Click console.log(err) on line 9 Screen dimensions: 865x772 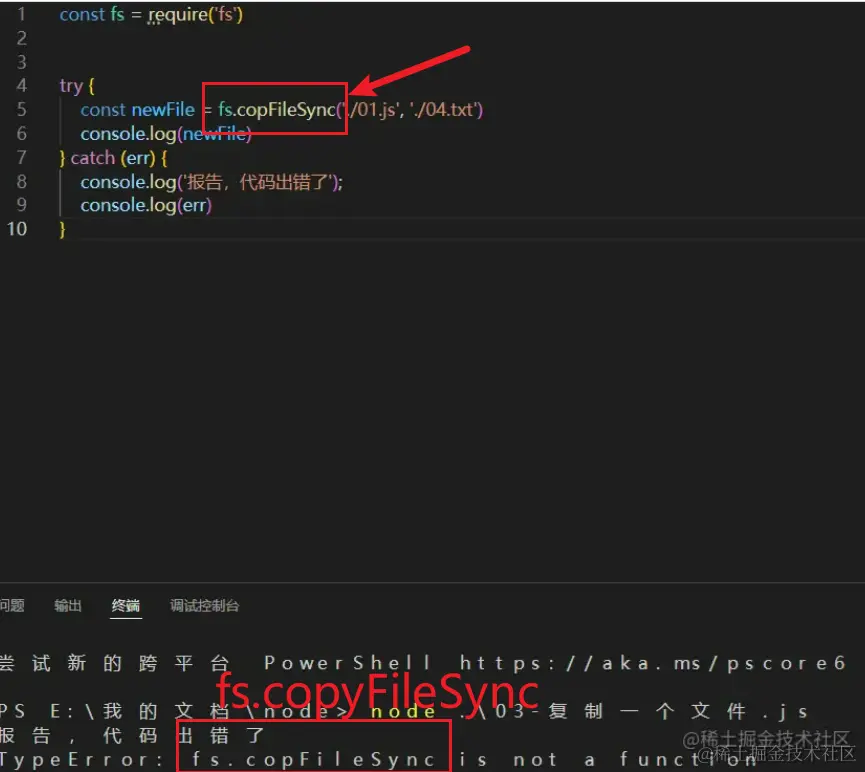point(145,205)
